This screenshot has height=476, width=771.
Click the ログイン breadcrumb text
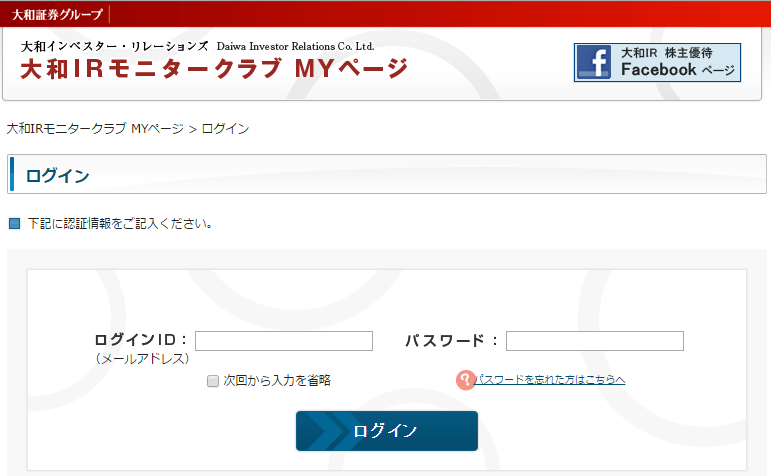[226, 129]
